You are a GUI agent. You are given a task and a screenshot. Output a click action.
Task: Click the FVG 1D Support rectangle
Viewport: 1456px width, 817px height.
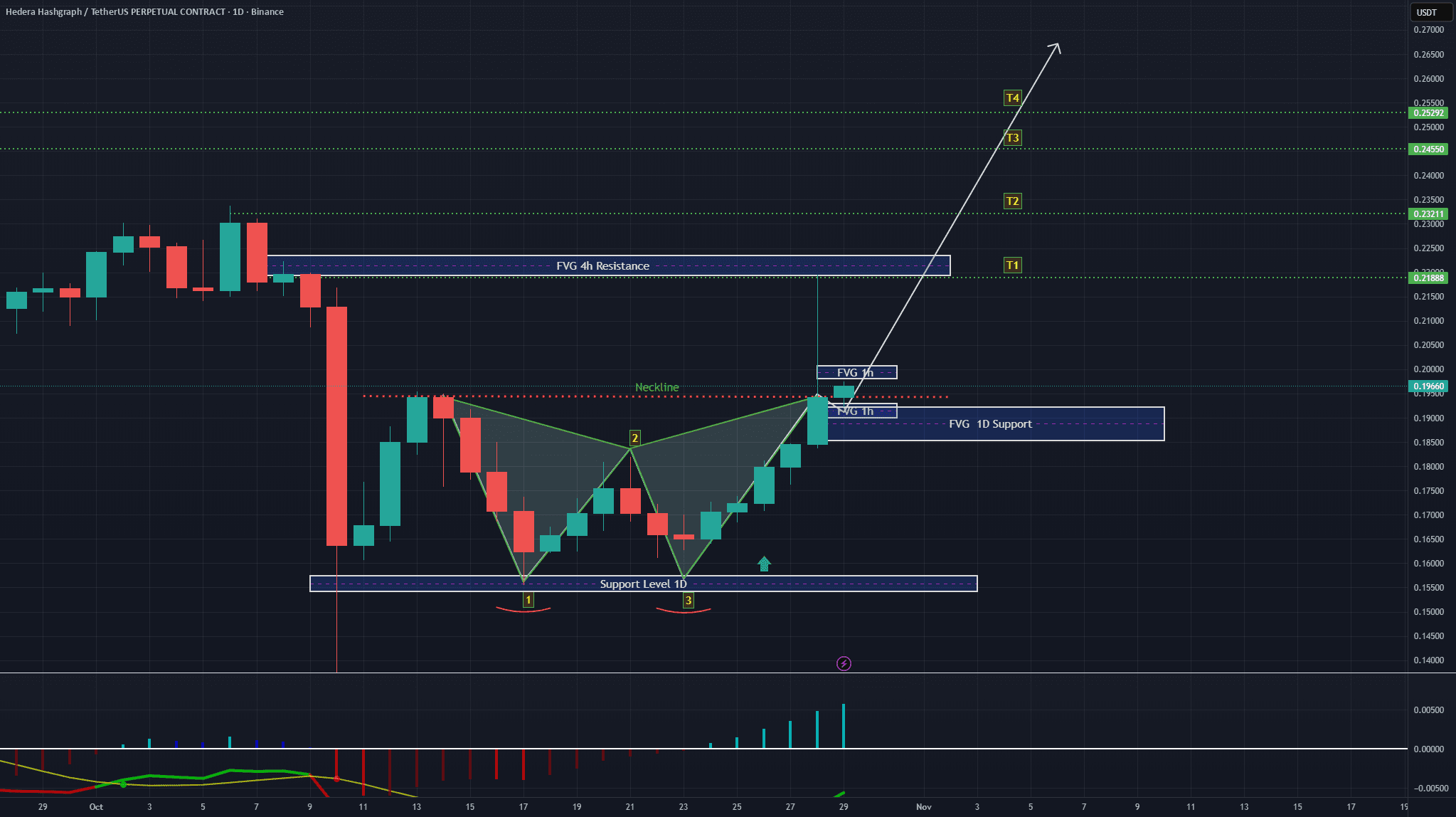click(990, 424)
